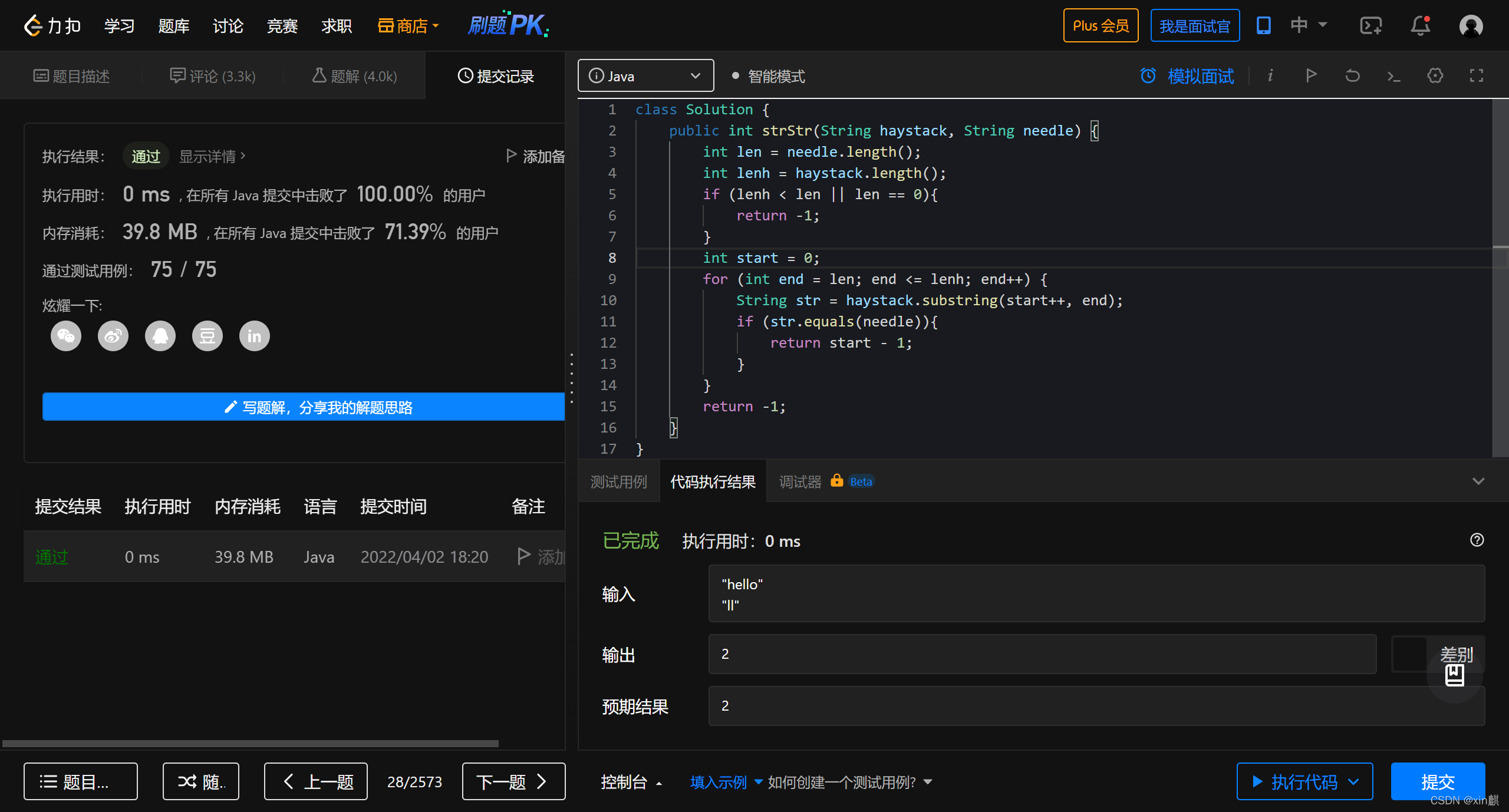Expand the 执行代码 run options arrow
The height and width of the screenshot is (812, 1509).
tap(1354, 781)
